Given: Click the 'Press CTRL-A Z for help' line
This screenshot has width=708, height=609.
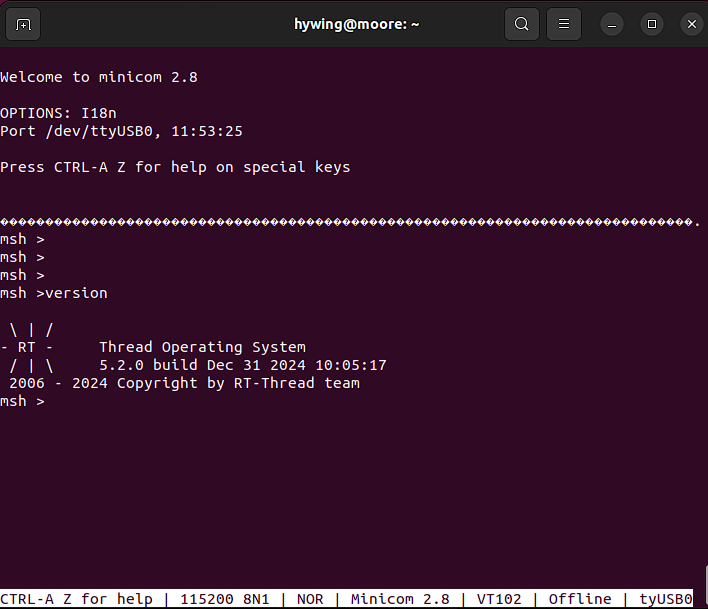Looking at the screenshot, I should point(175,167).
